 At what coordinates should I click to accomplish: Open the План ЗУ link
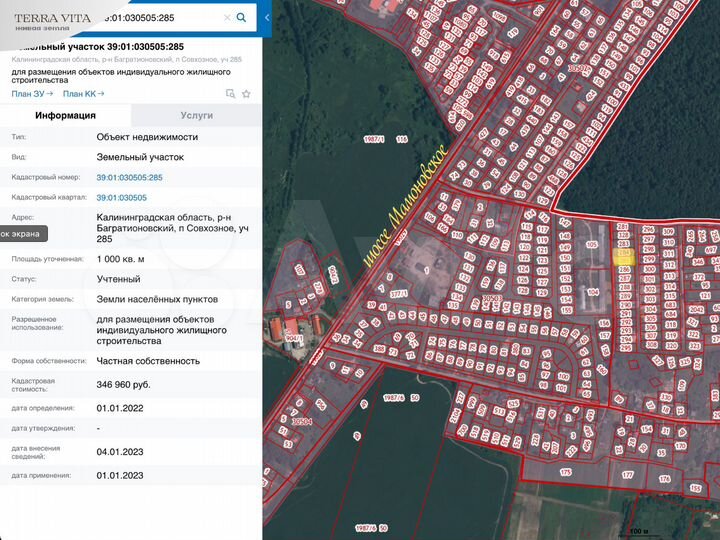[x=28, y=94]
